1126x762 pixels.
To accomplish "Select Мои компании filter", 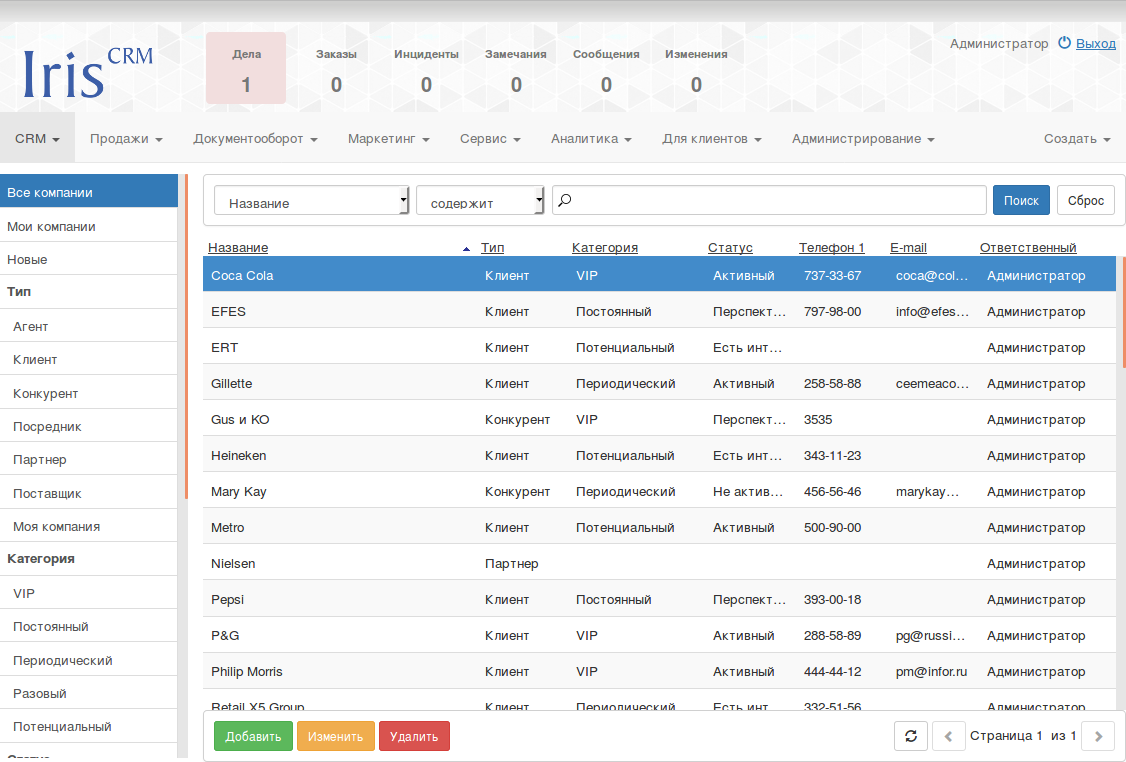I will [x=88, y=226].
